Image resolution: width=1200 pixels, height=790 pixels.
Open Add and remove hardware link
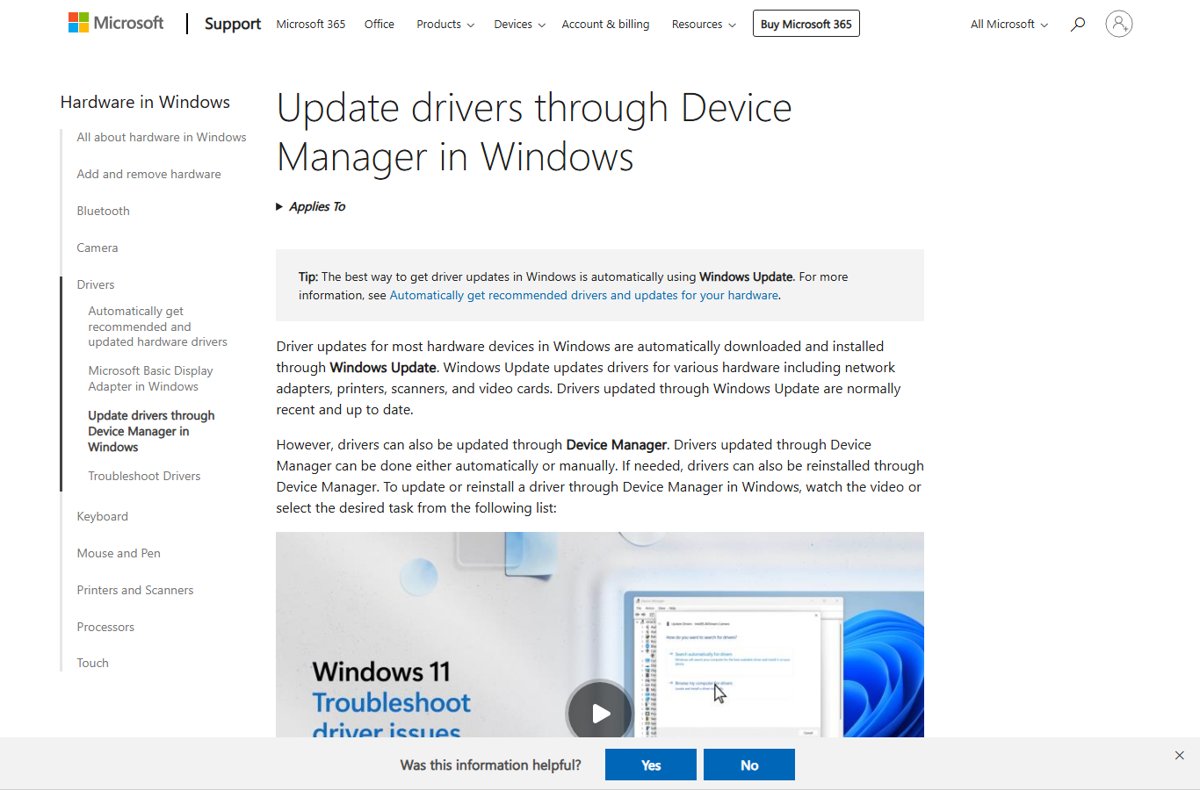click(x=149, y=174)
